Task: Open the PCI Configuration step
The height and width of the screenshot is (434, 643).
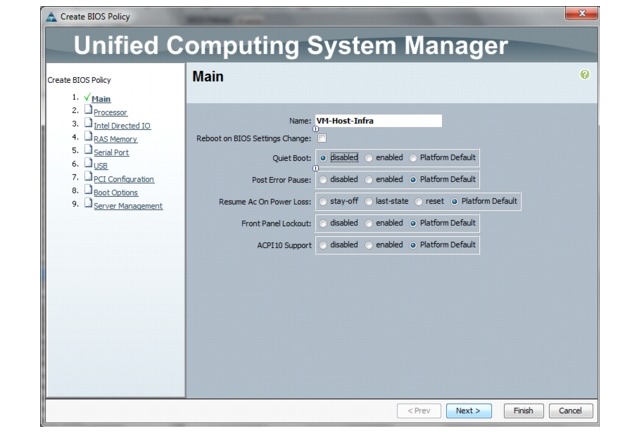Action: coord(124,179)
